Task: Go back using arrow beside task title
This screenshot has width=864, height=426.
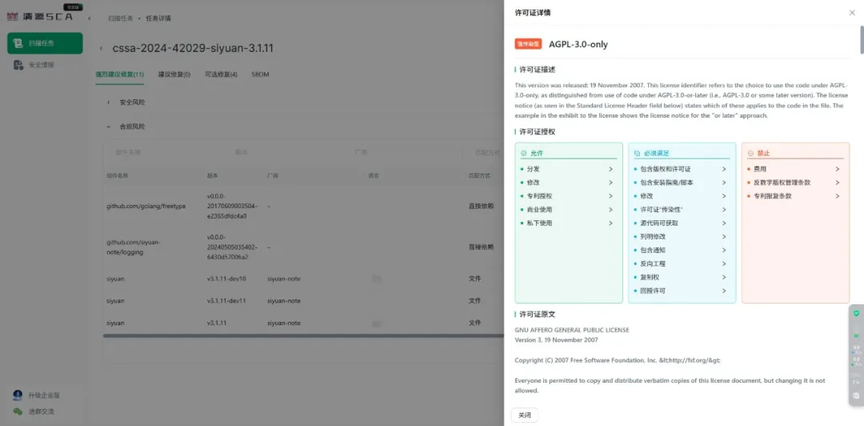Action: [101, 48]
